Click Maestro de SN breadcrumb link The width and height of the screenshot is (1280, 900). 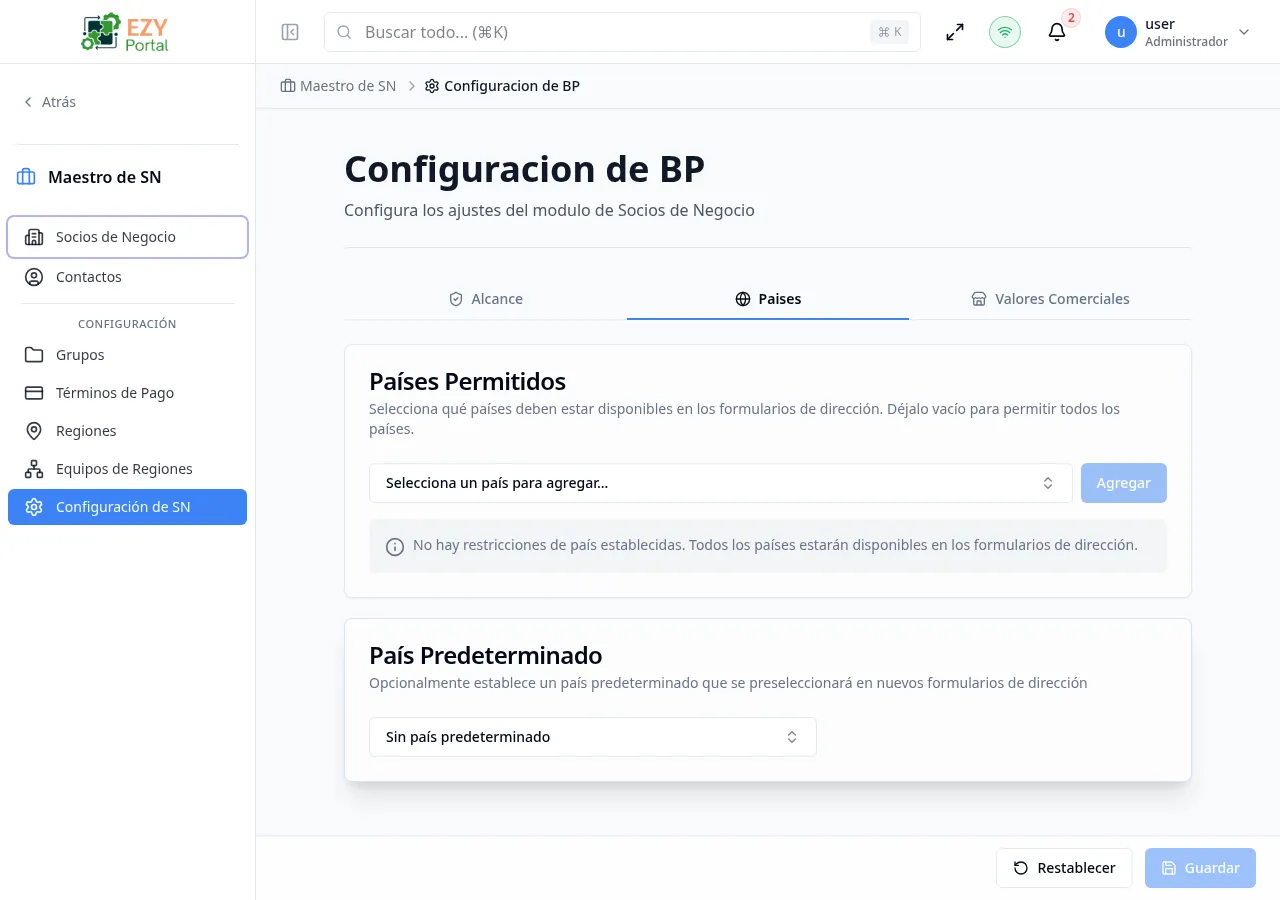coord(338,86)
